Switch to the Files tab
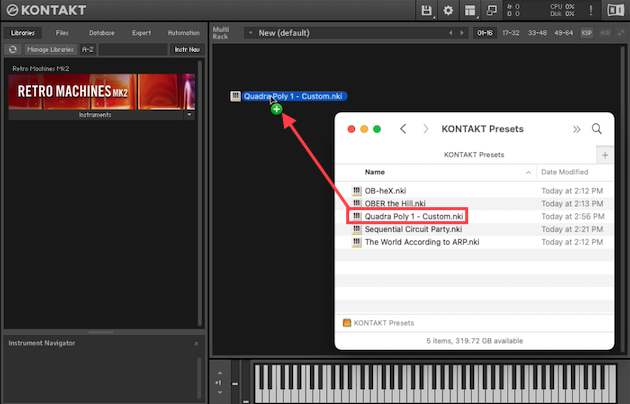This screenshot has height=404, width=630. (62, 33)
